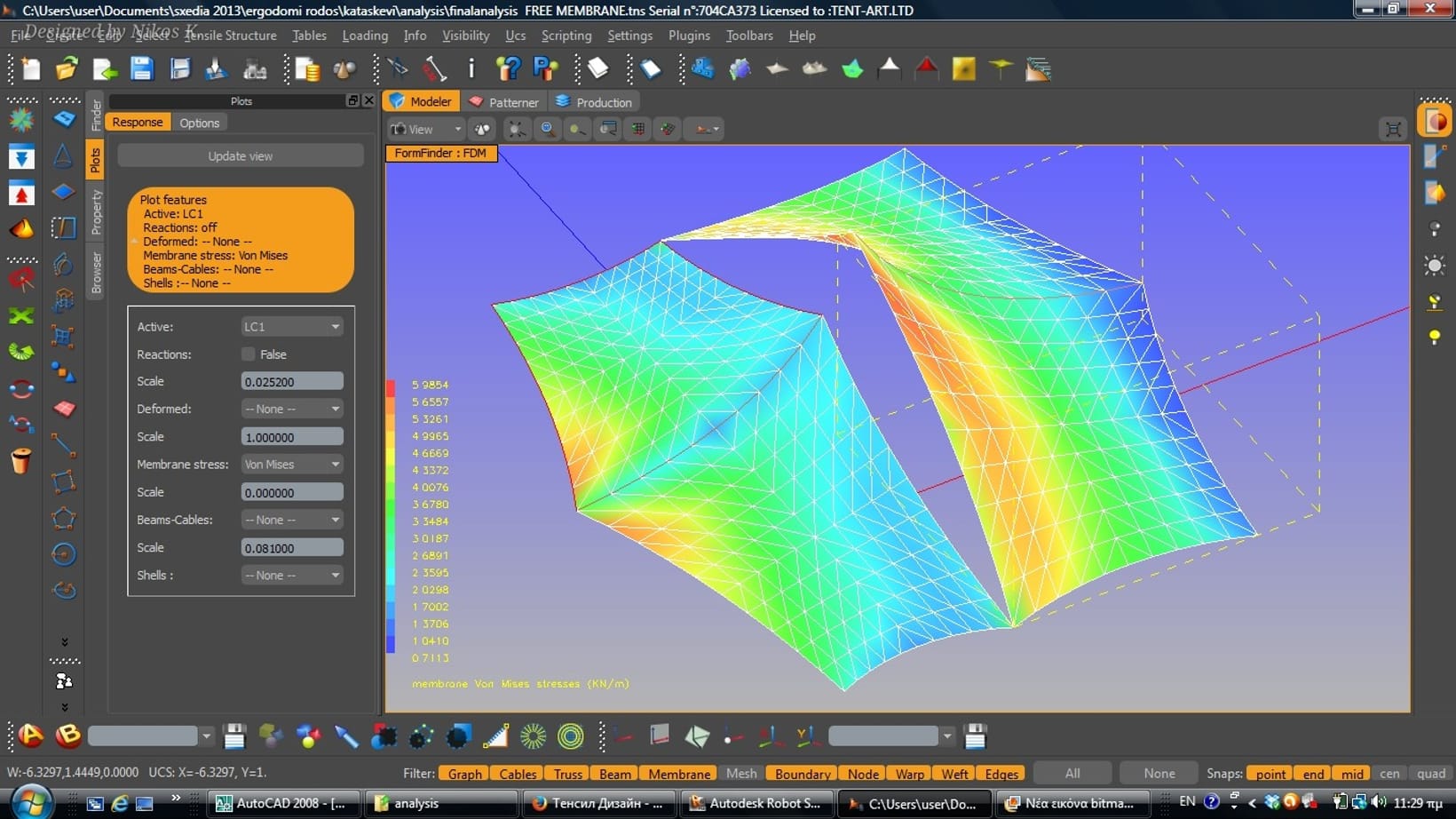Click the question mark help icon
The image size is (1456, 819).
(508, 68)
